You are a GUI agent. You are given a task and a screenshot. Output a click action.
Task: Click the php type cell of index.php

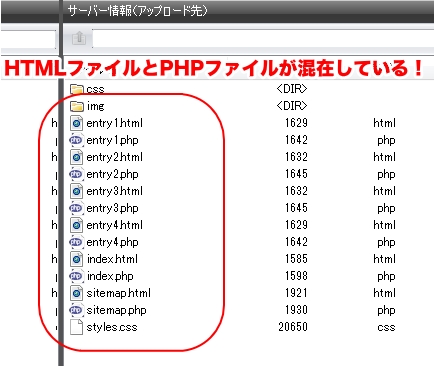click(x=386, y=277)
